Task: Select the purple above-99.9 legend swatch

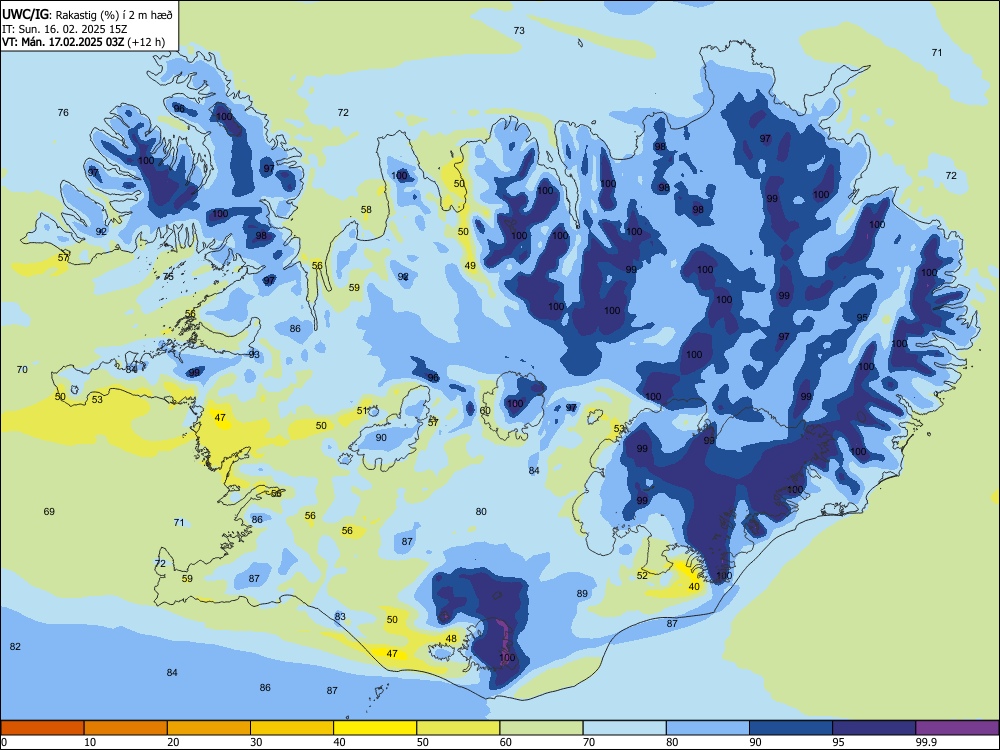Action: coord(957,728)
